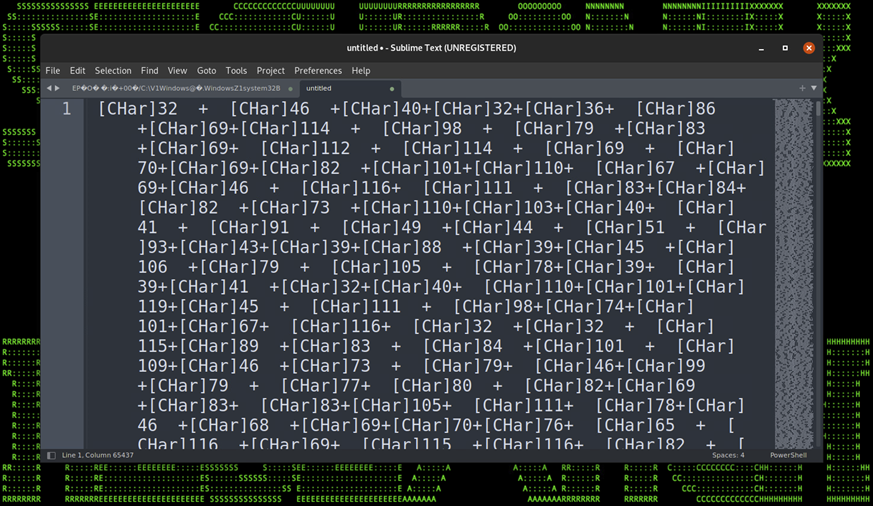This screenshot has height=506, width=873.
Task: Click the unsaved dot on untitled tab
Action: tap(392, 89)
